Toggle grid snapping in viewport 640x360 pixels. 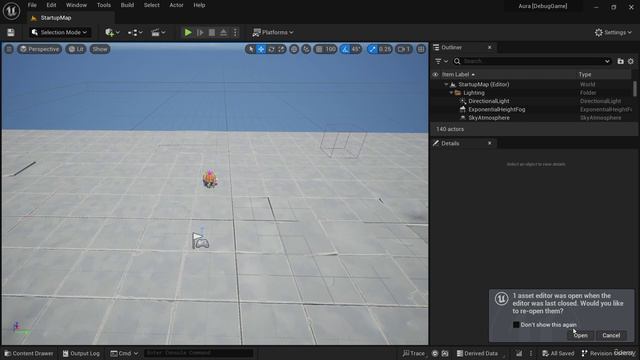point(319,49)
